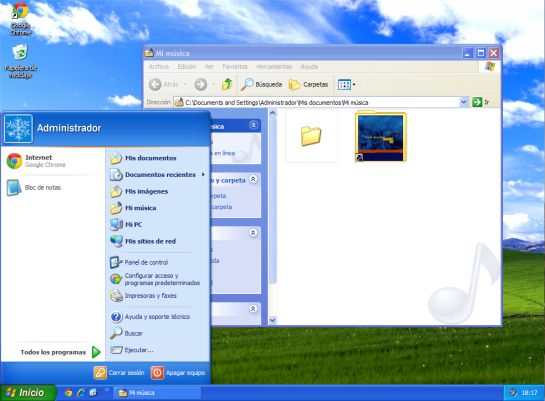Screen dimensions: 545x401
Task: Open the Ver menu
Action: [x=209, y=67]
